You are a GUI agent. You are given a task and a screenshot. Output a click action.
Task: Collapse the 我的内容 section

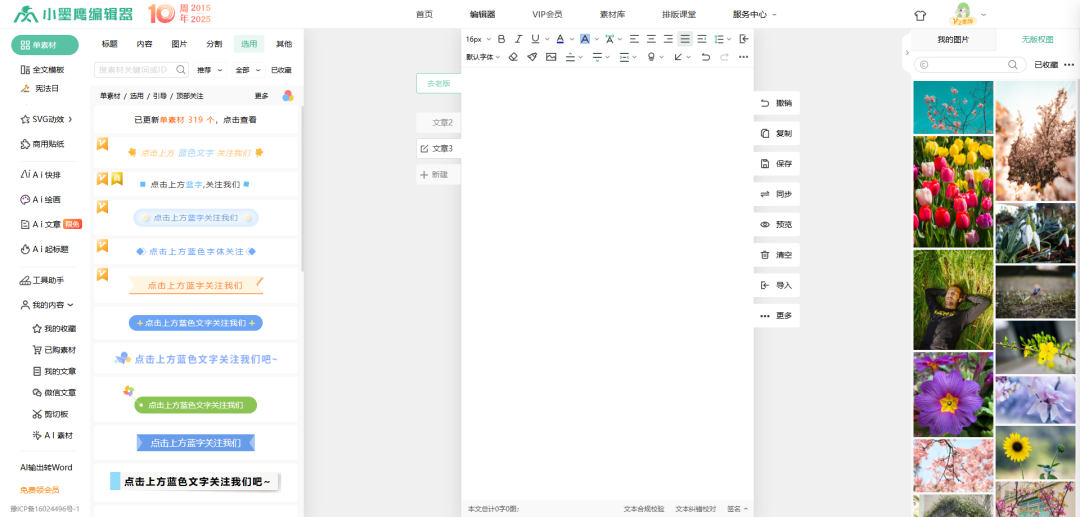click(x=47, y=305)
